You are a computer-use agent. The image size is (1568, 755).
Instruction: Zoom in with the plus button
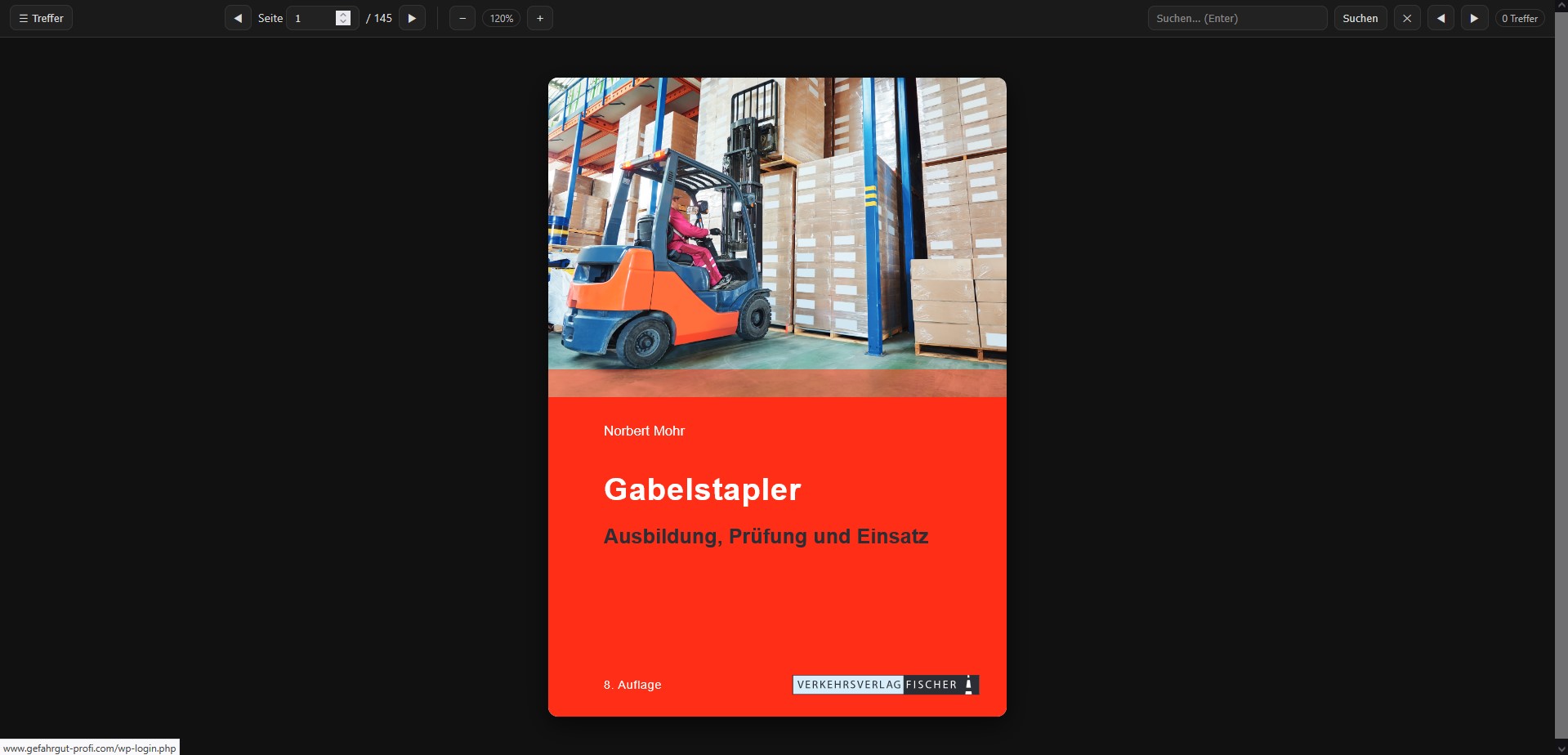[x=539, y=18]
